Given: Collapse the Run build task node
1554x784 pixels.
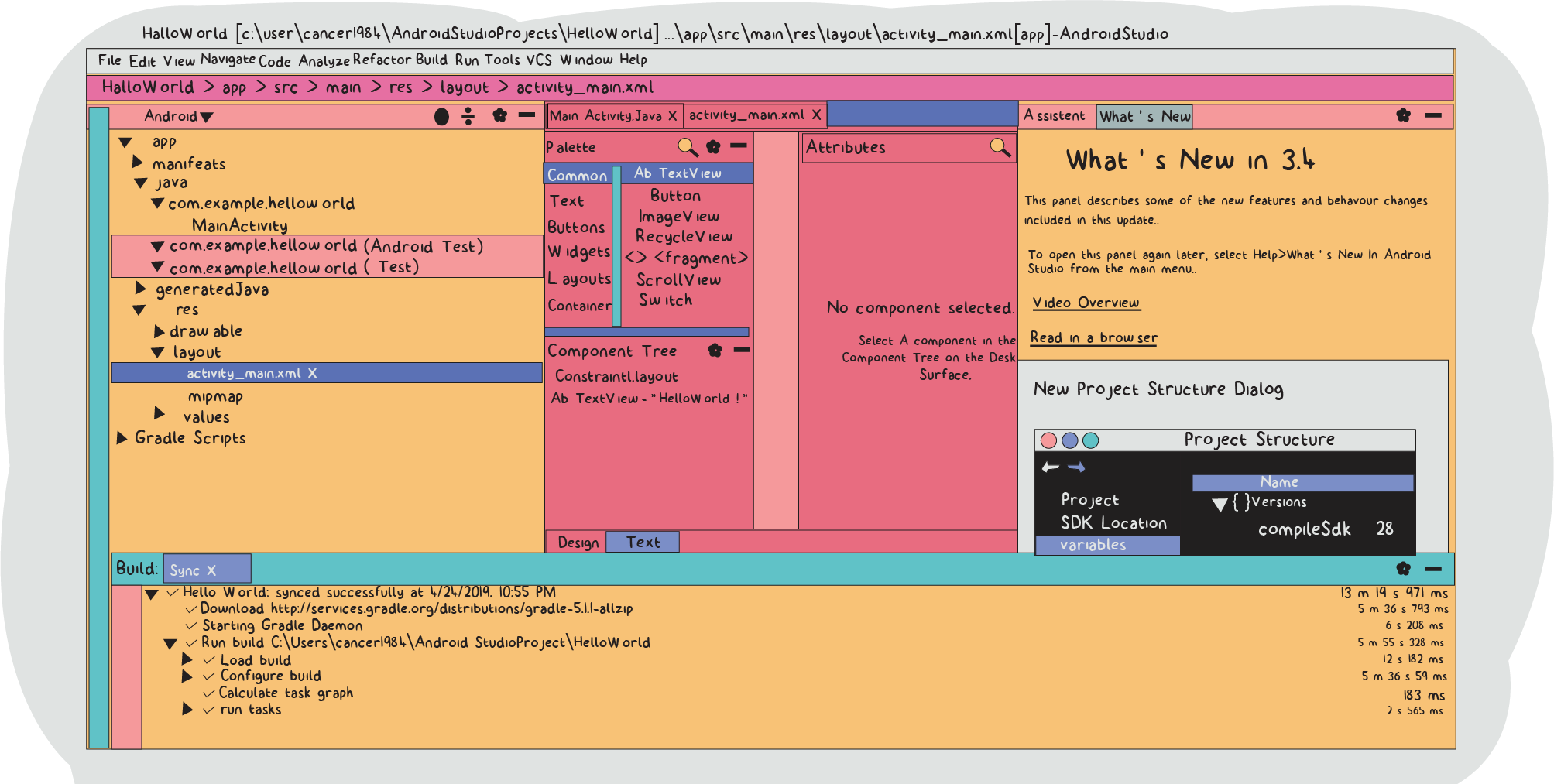Looking at the screenshot, I should [170, 644].
